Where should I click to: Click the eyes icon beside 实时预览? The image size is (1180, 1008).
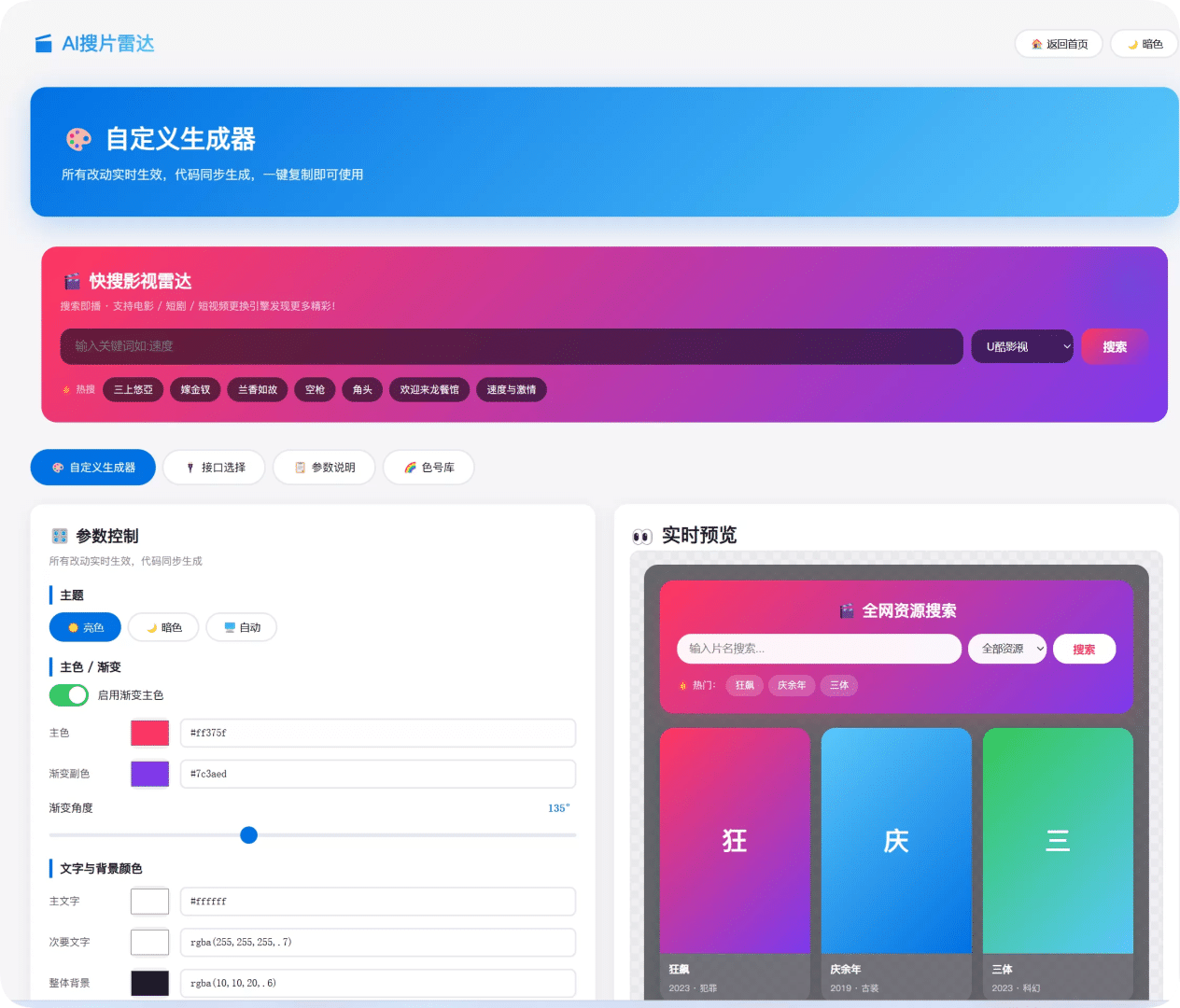[642, 536]
